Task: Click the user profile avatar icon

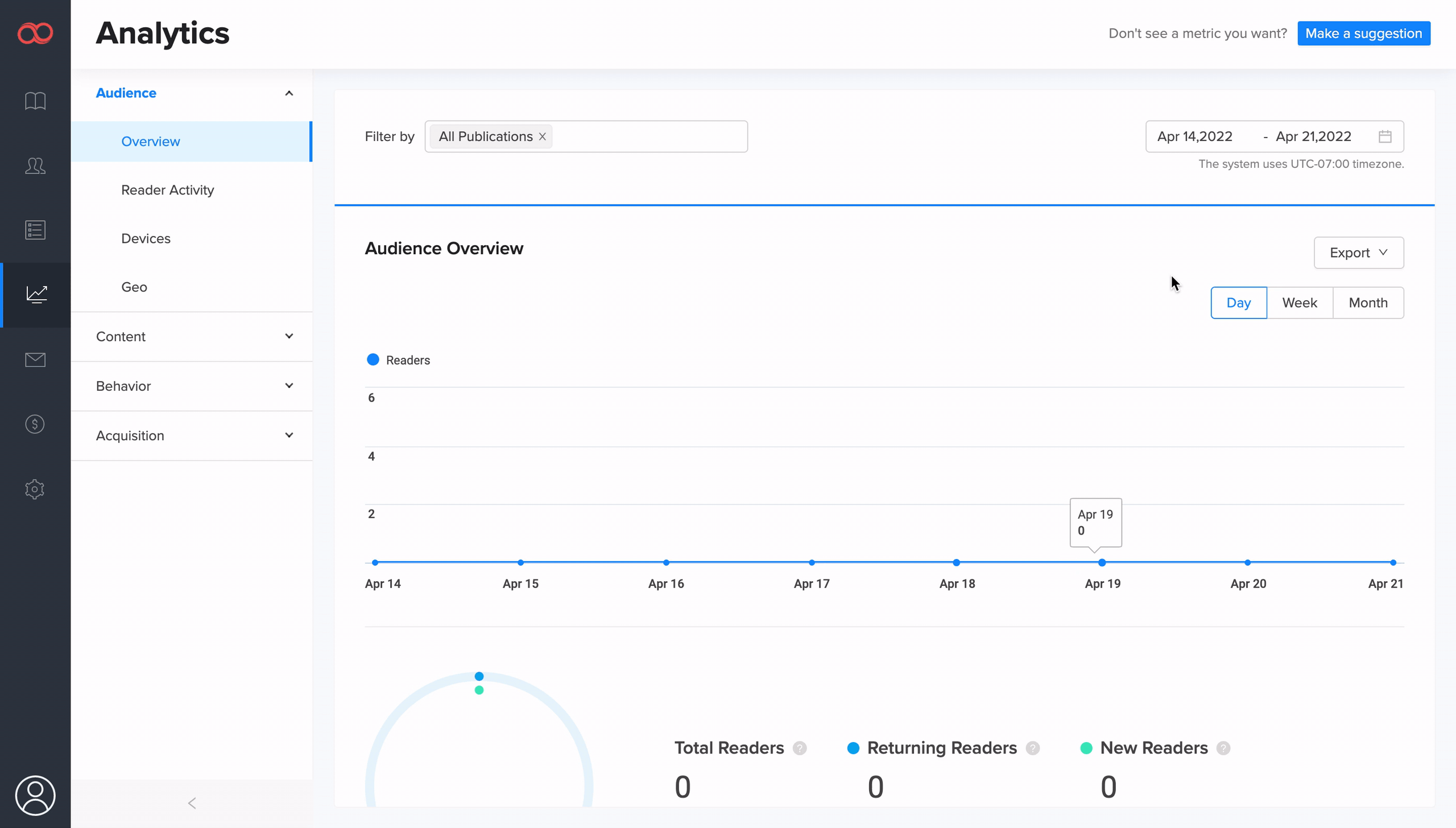Action: pos(35,795)
